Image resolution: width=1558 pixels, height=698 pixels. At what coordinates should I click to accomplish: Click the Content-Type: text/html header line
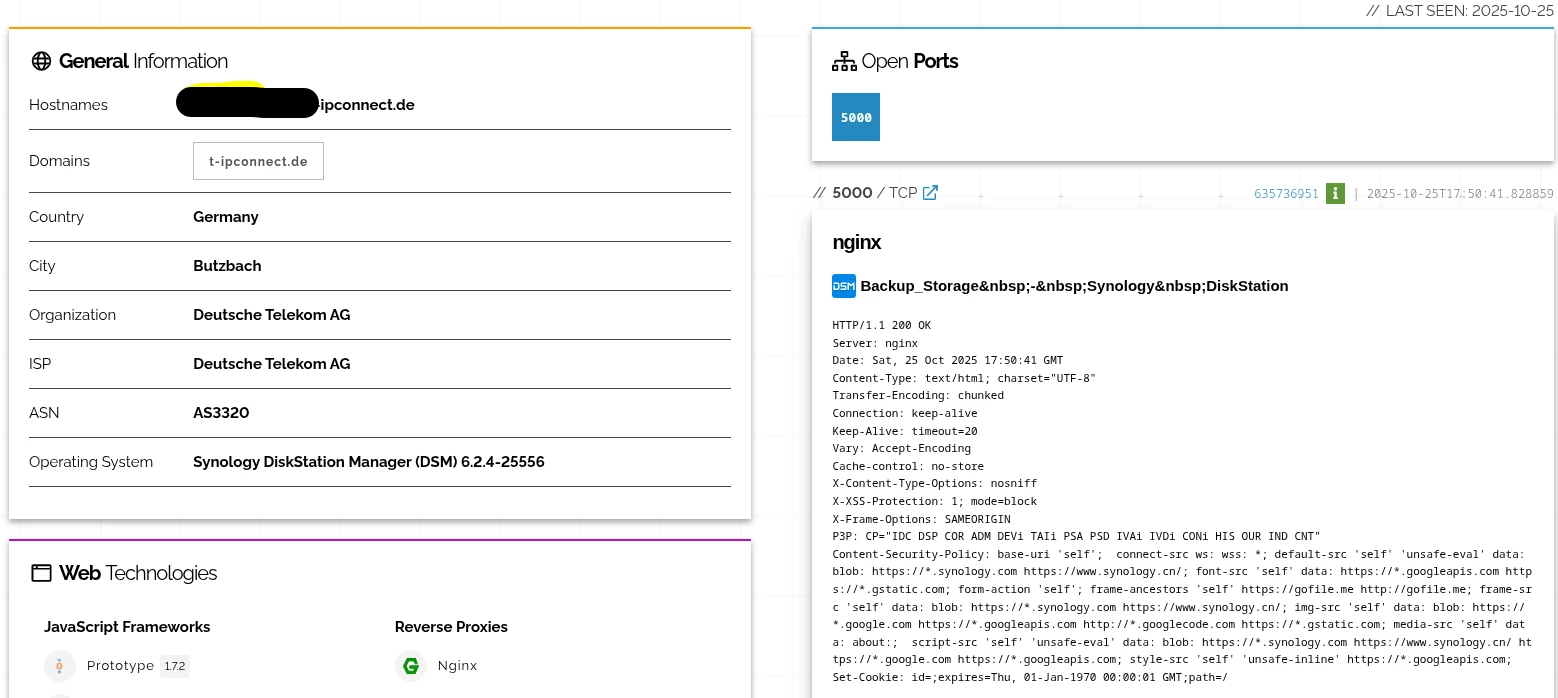pyautogui.click(x=964, y=378)
